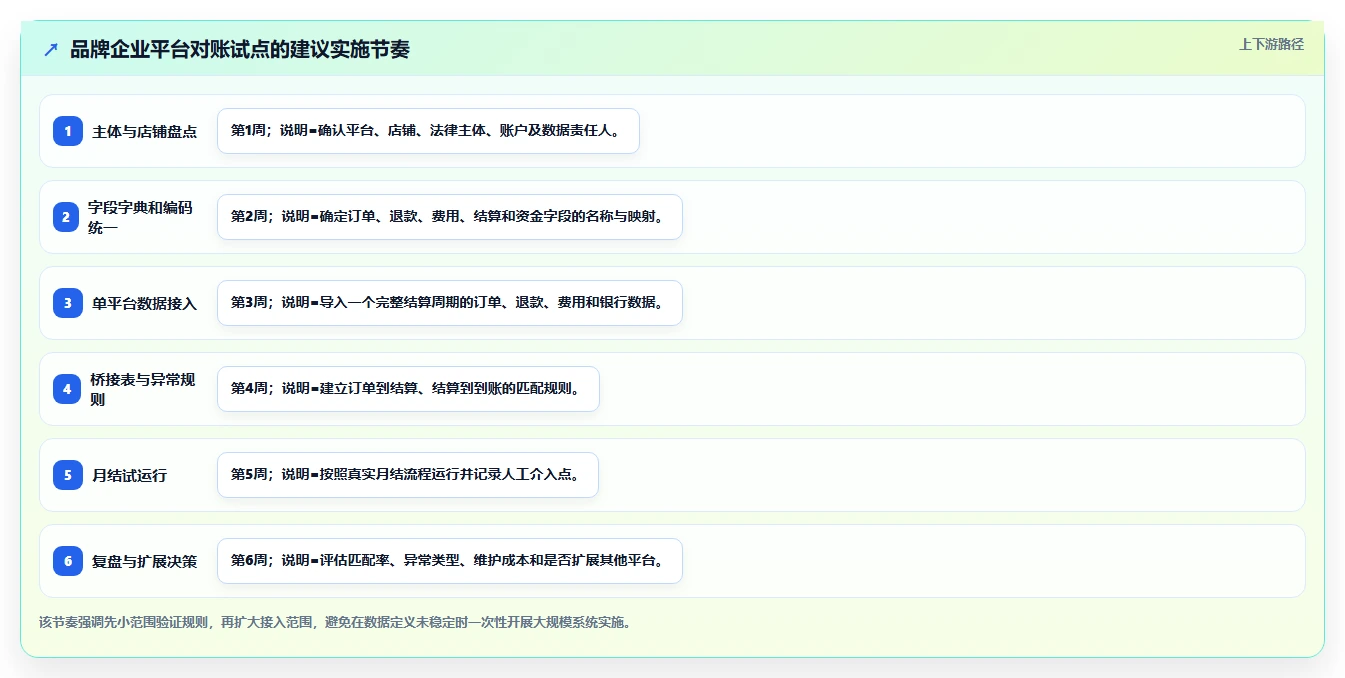Select the 桥接表与异常规则 step label

pos(142,389)
